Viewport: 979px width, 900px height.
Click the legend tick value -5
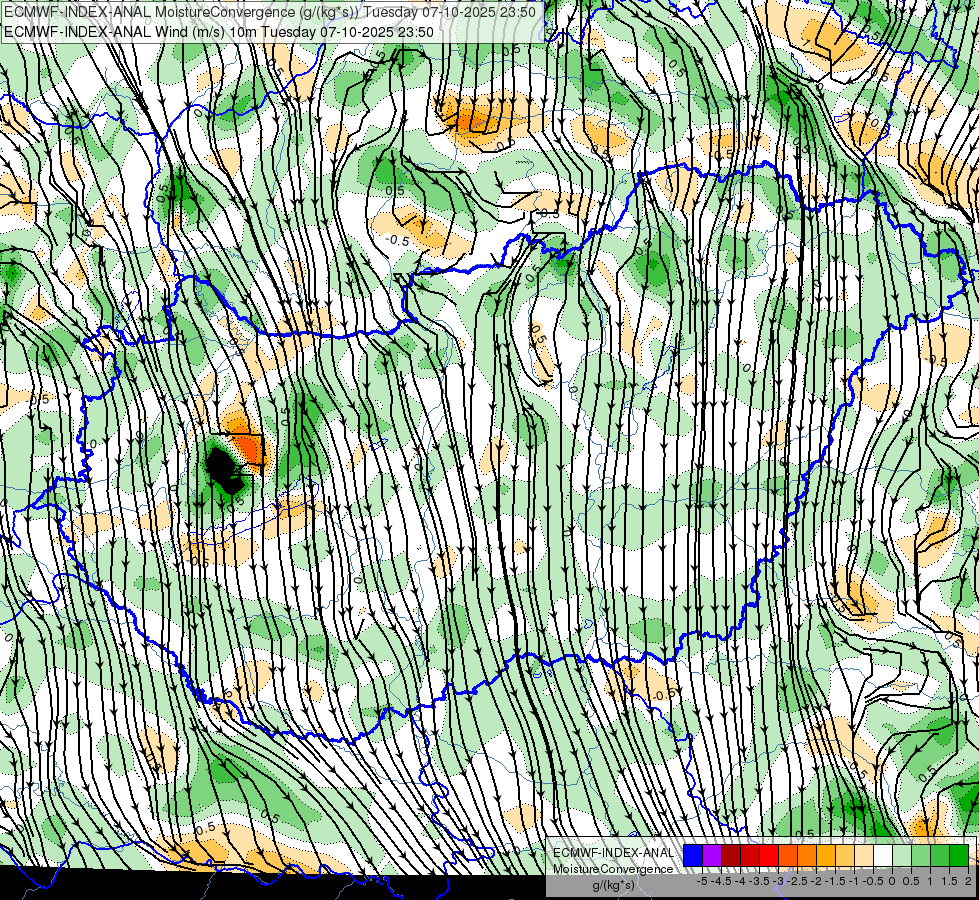point(702,881)
